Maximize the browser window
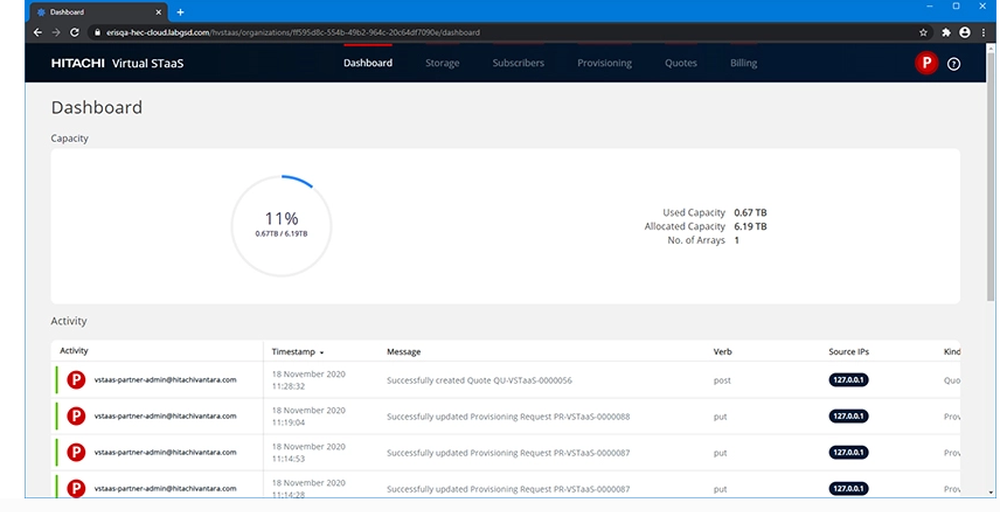Screen dimensions: 1000x512 point(956,6)
